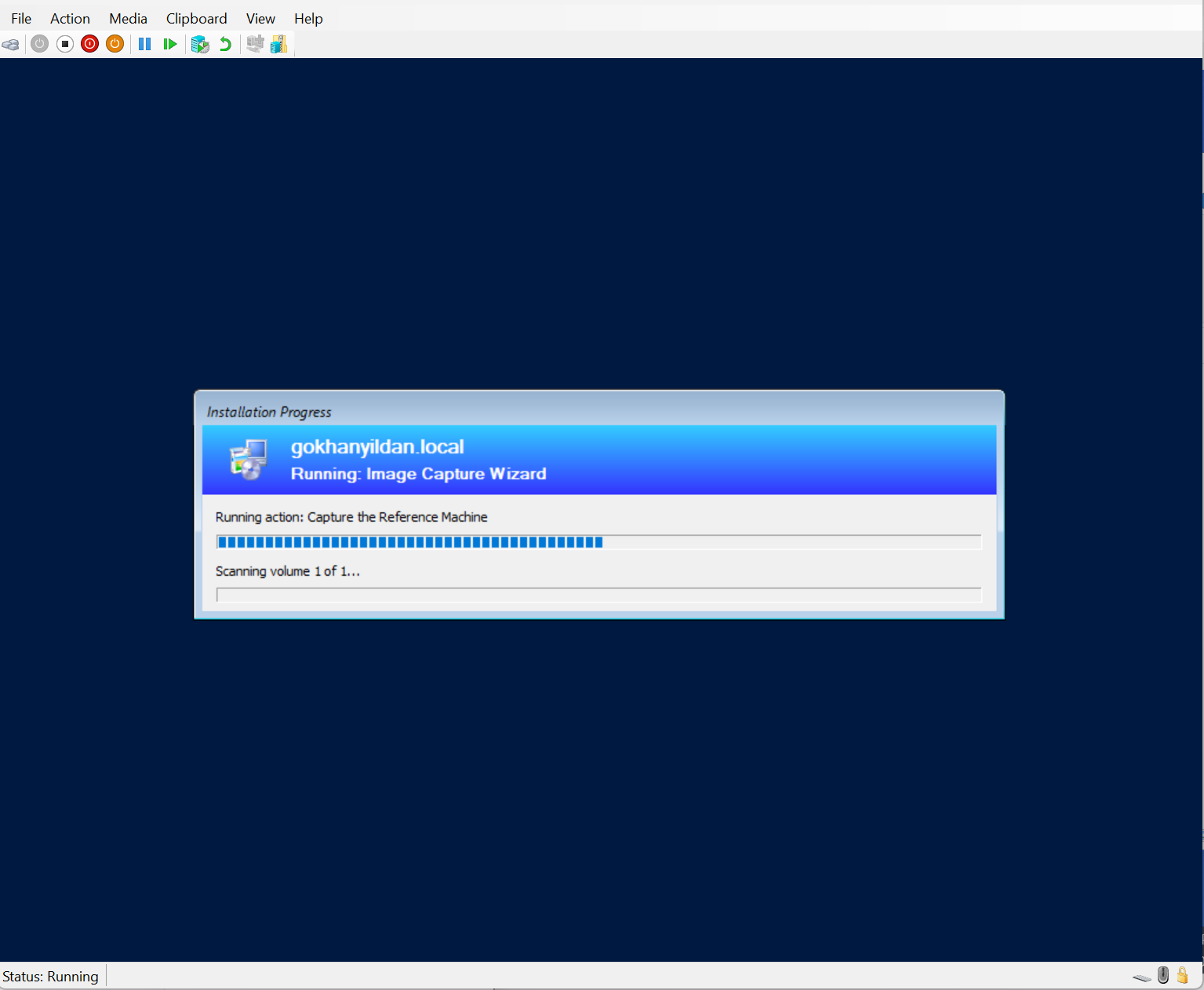1204x990 pixels.
Task: Open the View menu
Action: tap(260, 18)
